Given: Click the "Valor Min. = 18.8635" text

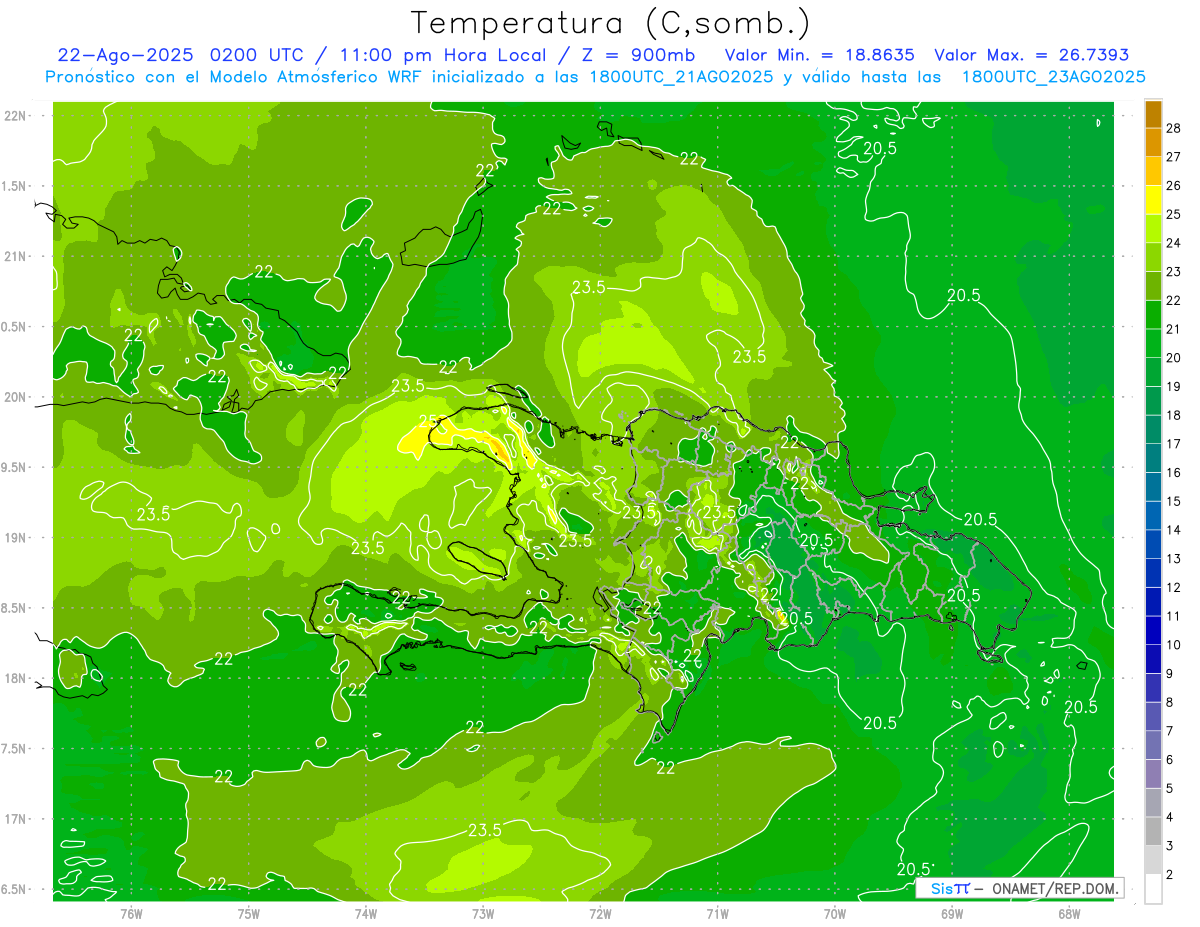Looking at the screenshot, I should [819, 55].
